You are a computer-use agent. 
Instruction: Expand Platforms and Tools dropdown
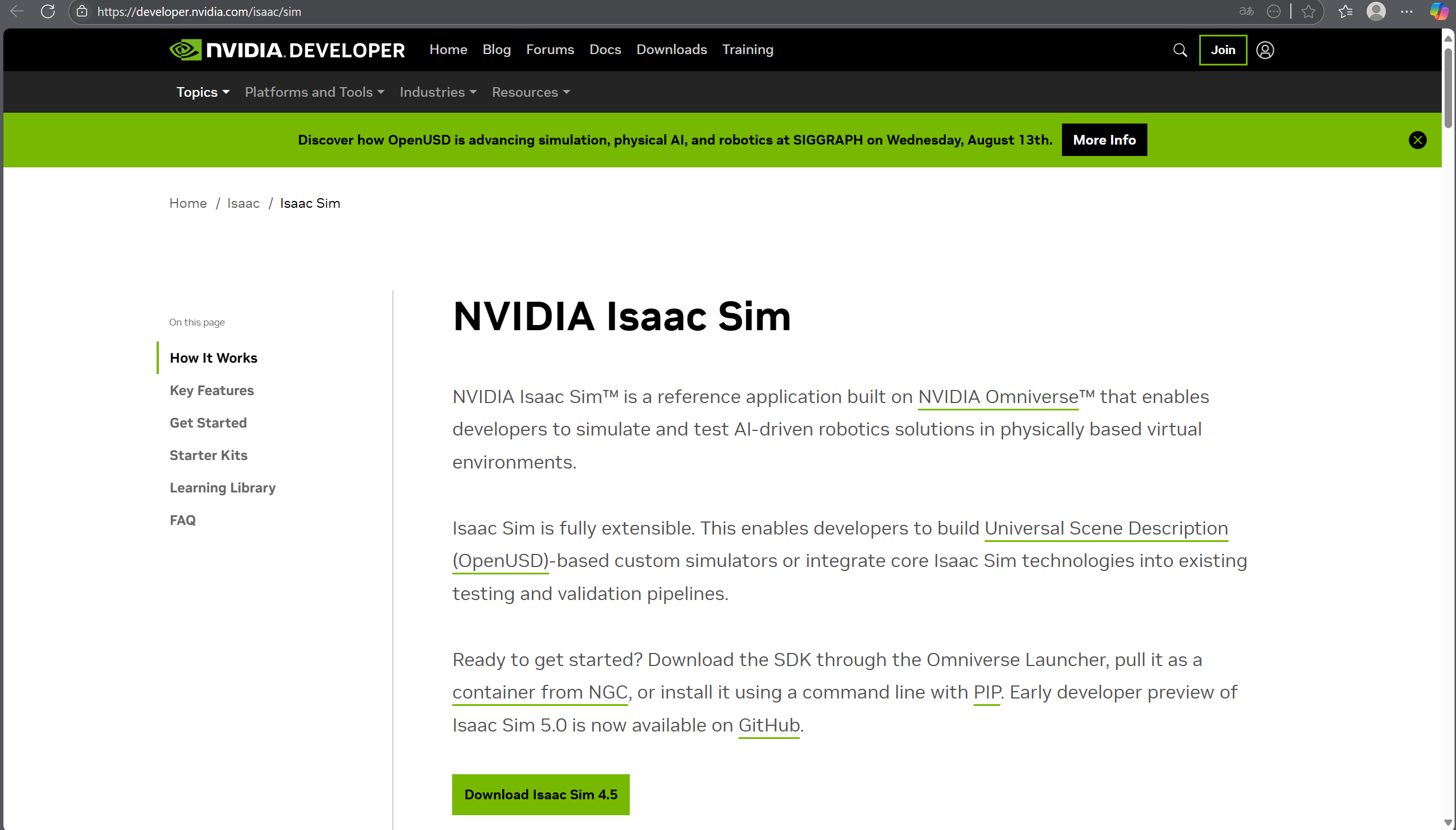coord(315,92)
